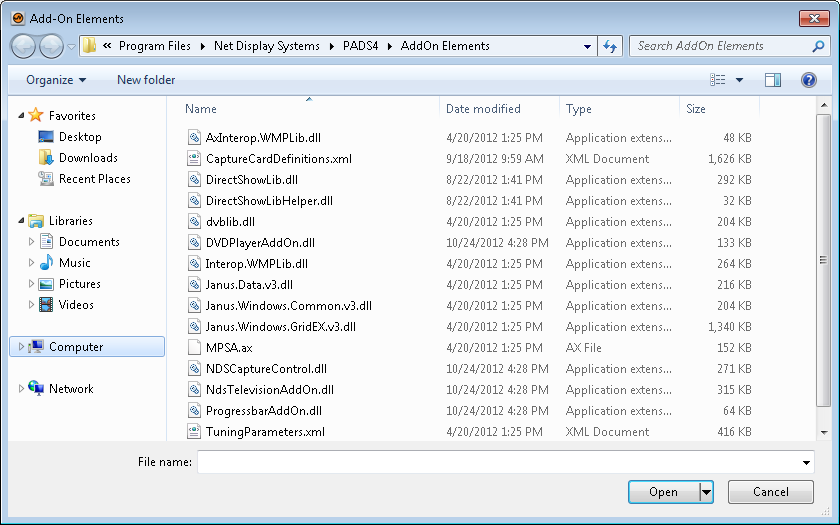
Task: Sort files by Date modified column
Action: coord(484,109)
